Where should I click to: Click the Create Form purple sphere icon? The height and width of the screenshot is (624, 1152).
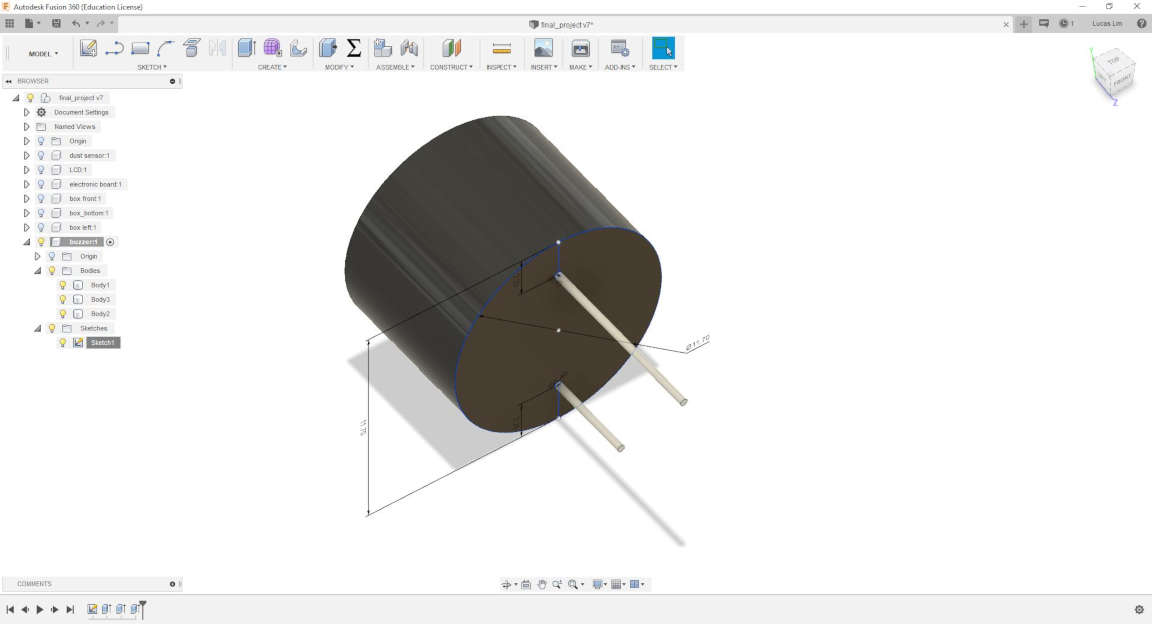(x=273, y=49)
